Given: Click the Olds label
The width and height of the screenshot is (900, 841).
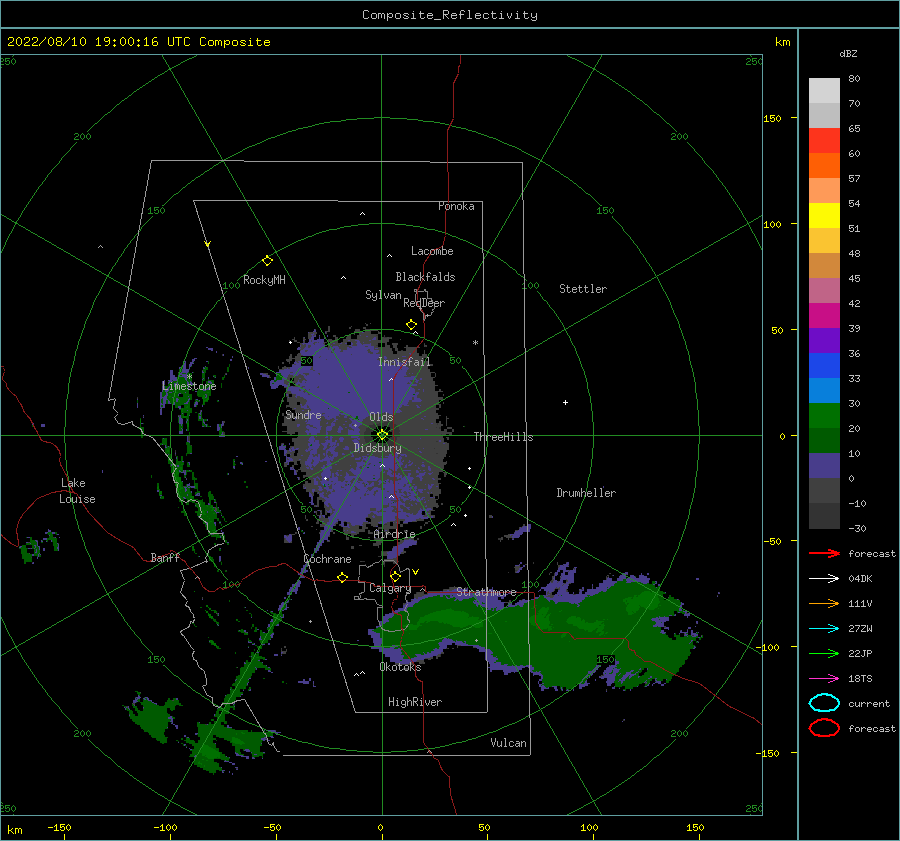Looking at the screenshot, I should (381, 417).
